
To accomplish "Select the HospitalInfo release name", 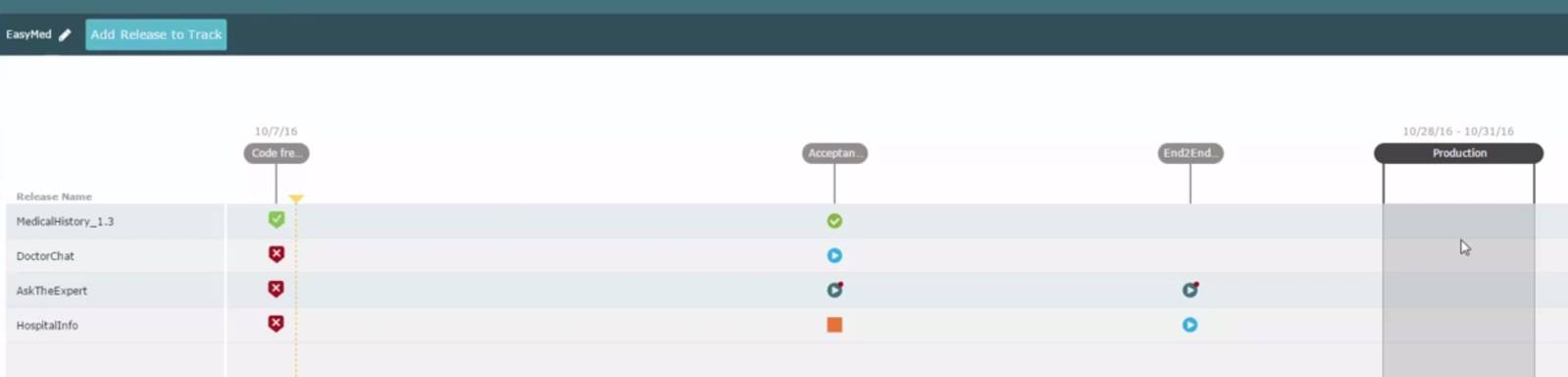I will 47,325.
